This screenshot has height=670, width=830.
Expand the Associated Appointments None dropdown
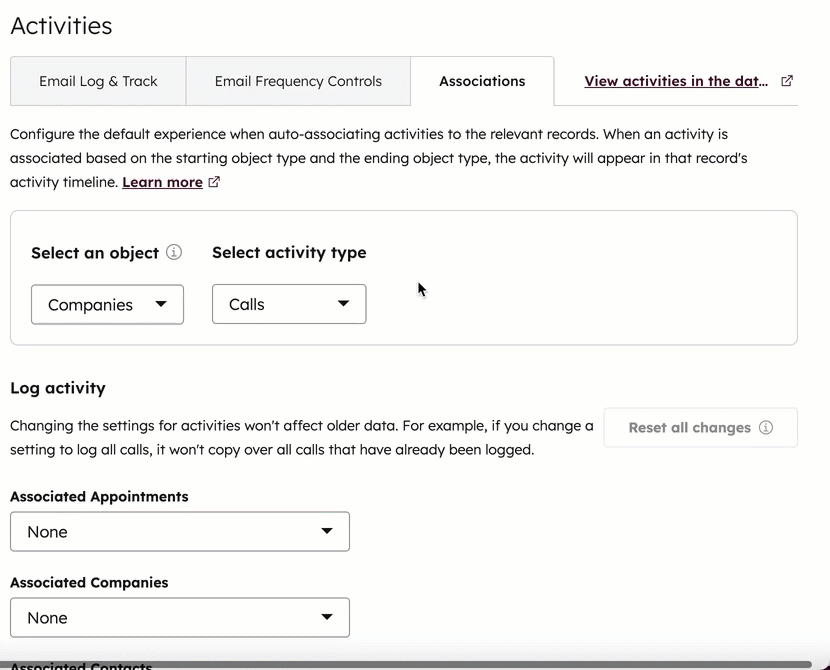click(x=180, y=532)
